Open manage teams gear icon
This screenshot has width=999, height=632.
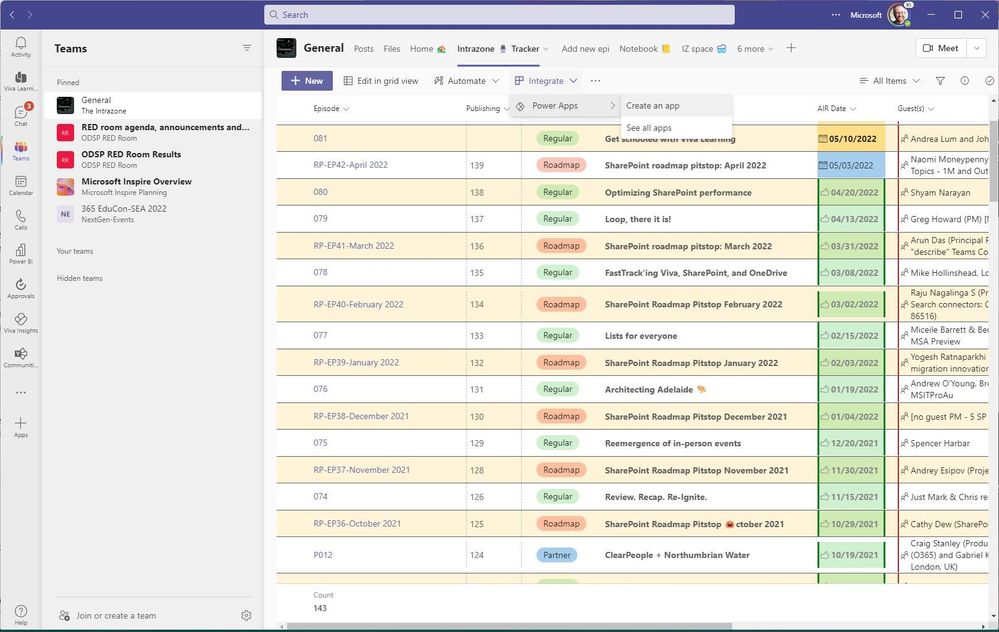coord(247,615)
